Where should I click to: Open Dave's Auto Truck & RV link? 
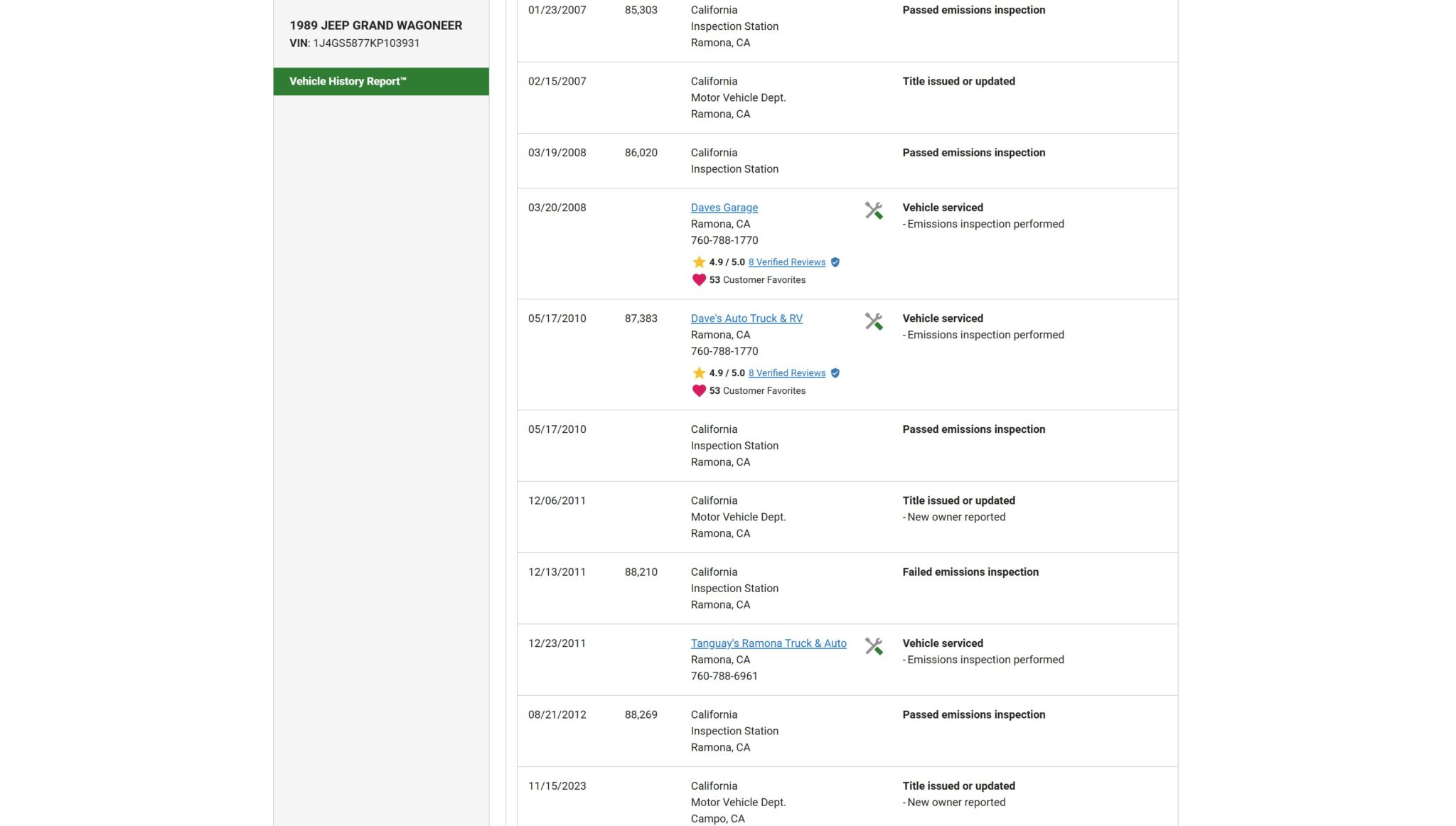(x=746, y=318)
